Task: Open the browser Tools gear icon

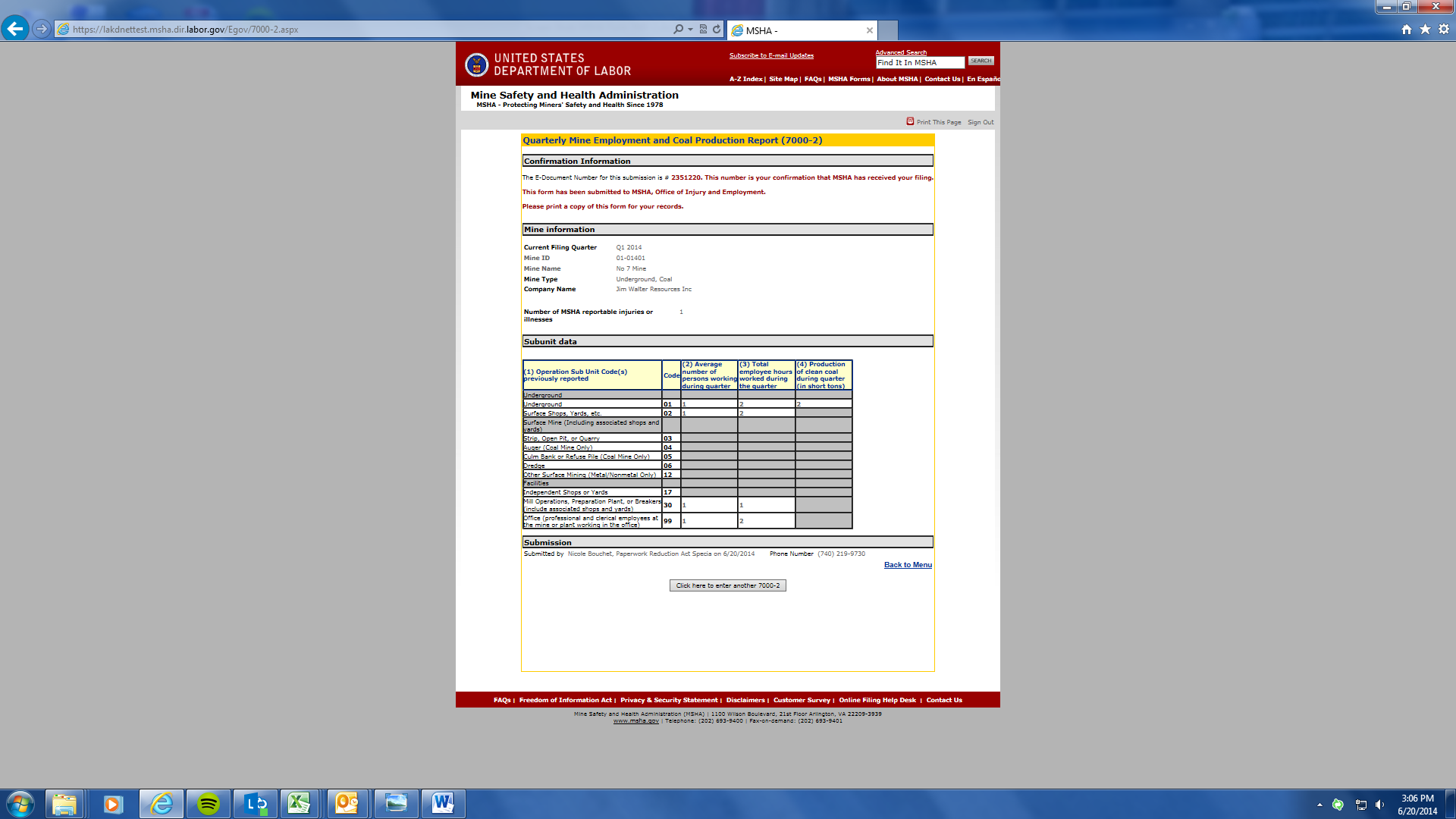Action: click(x=1444, y=30)
